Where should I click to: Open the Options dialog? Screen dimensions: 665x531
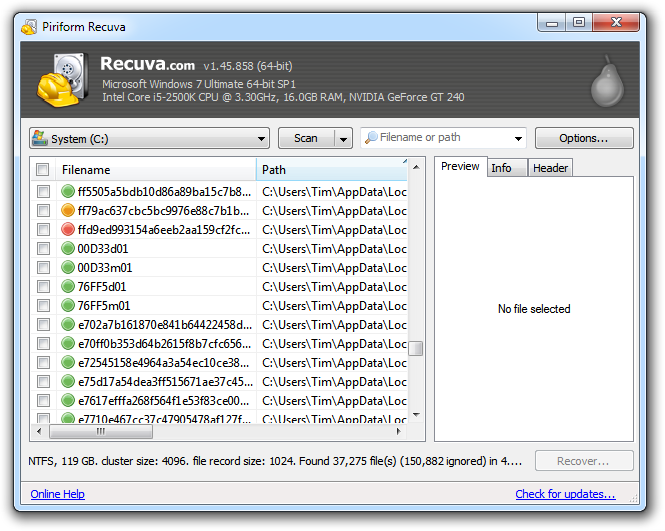click(584, 138)
